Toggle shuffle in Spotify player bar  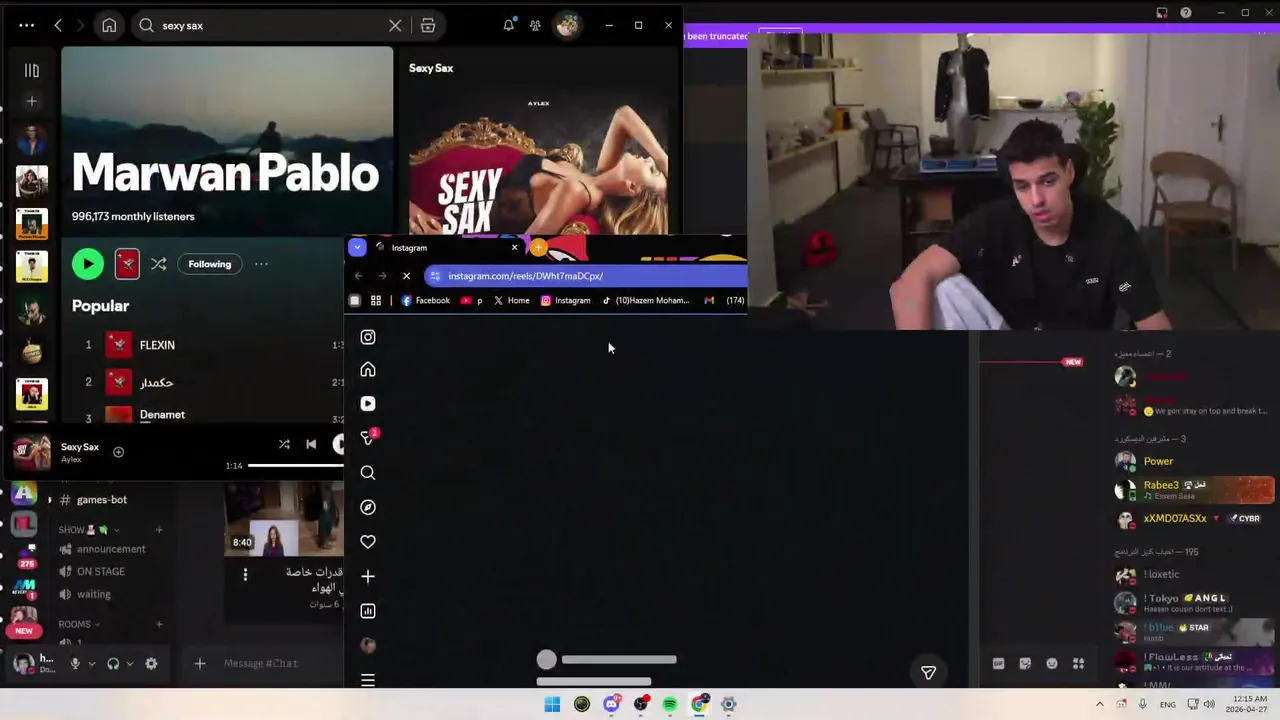point(284,444)
